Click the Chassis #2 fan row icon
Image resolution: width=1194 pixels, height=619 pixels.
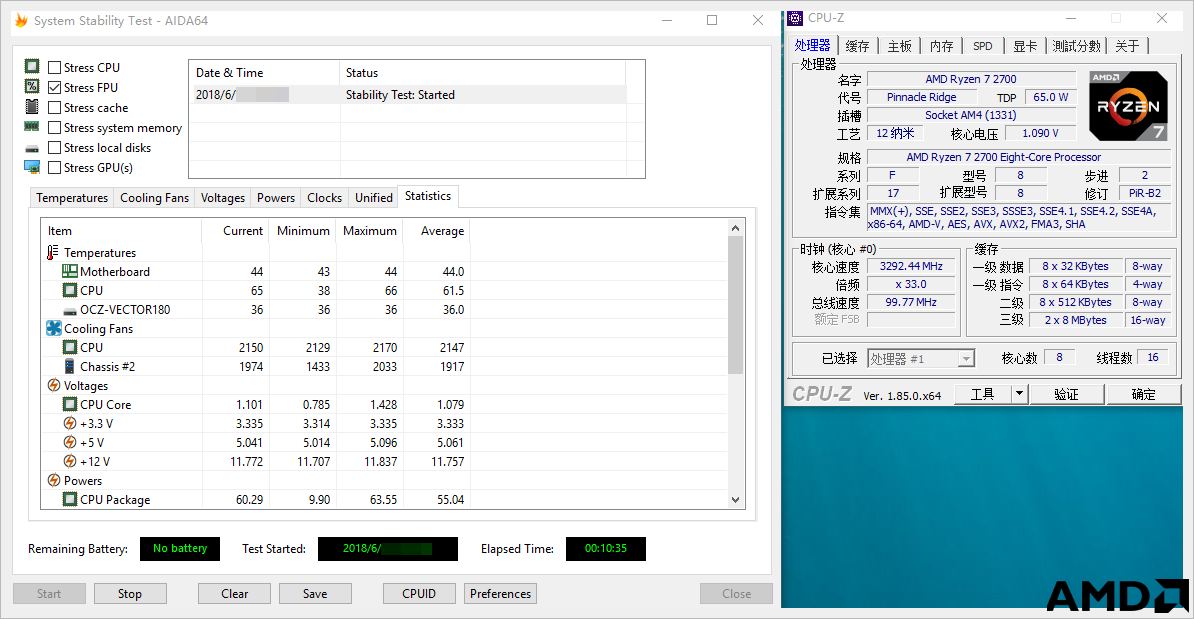tap(70, 366)
